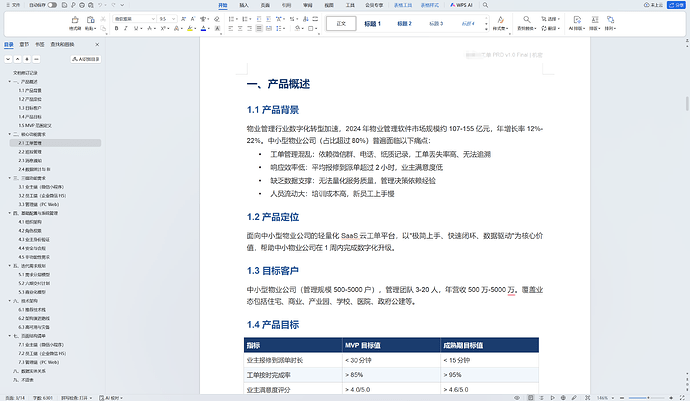Open the 文件 menu
Screen dimensions: 690x401
pos(13,5)
